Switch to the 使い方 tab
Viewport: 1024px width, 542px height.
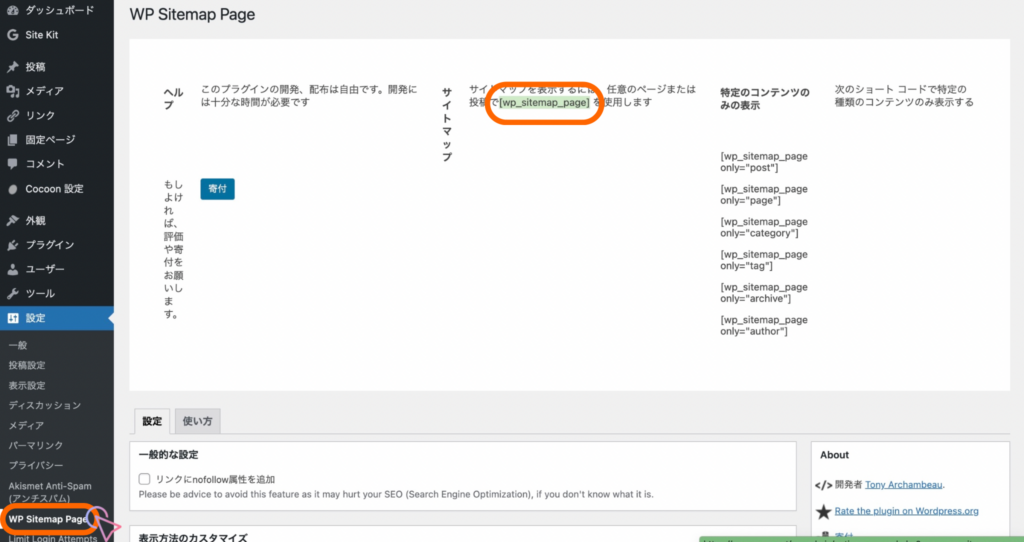pos(197,421)
